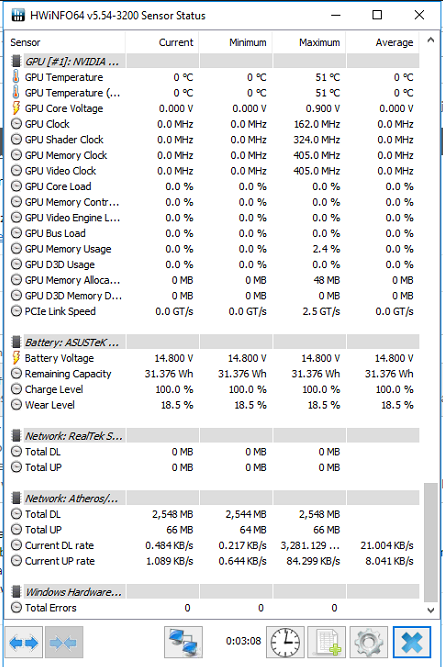The height and width of the screenshot is (667, 443).
Task: Open the network remote monitoring icon
Action: coord(183,642)
